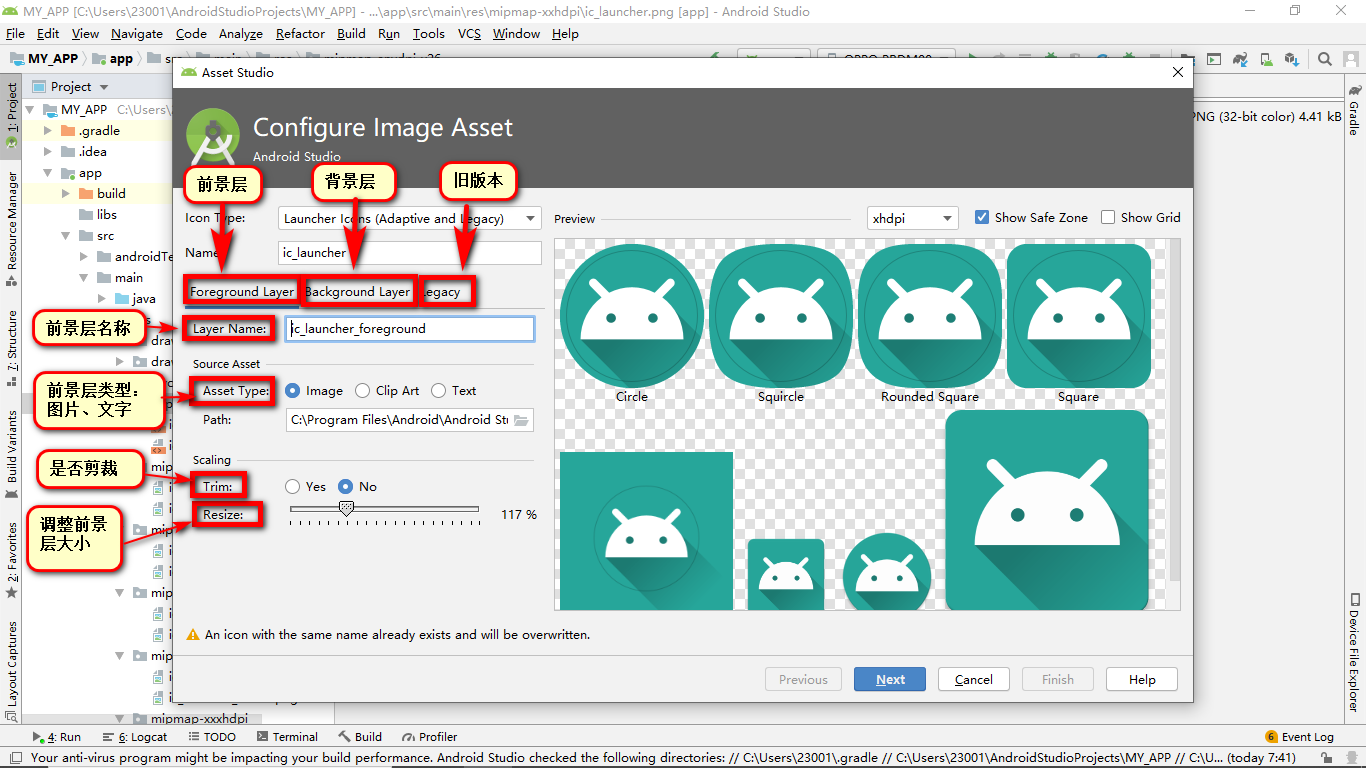Switch to the Foreground Layer tab
The image size is (1366, 768).
(x=242, y=292)
